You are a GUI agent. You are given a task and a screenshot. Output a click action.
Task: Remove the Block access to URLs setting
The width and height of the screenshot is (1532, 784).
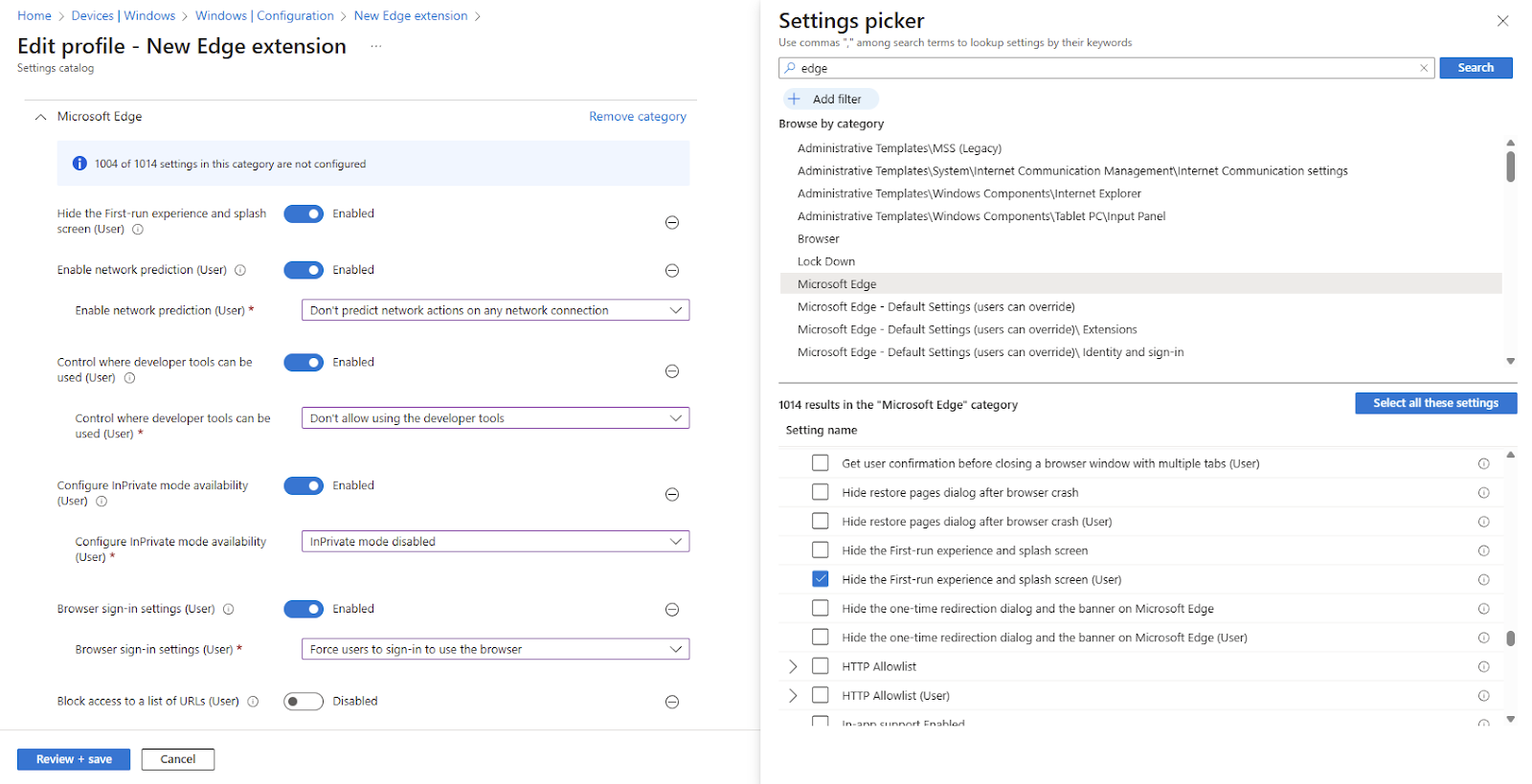click(672, 702)
